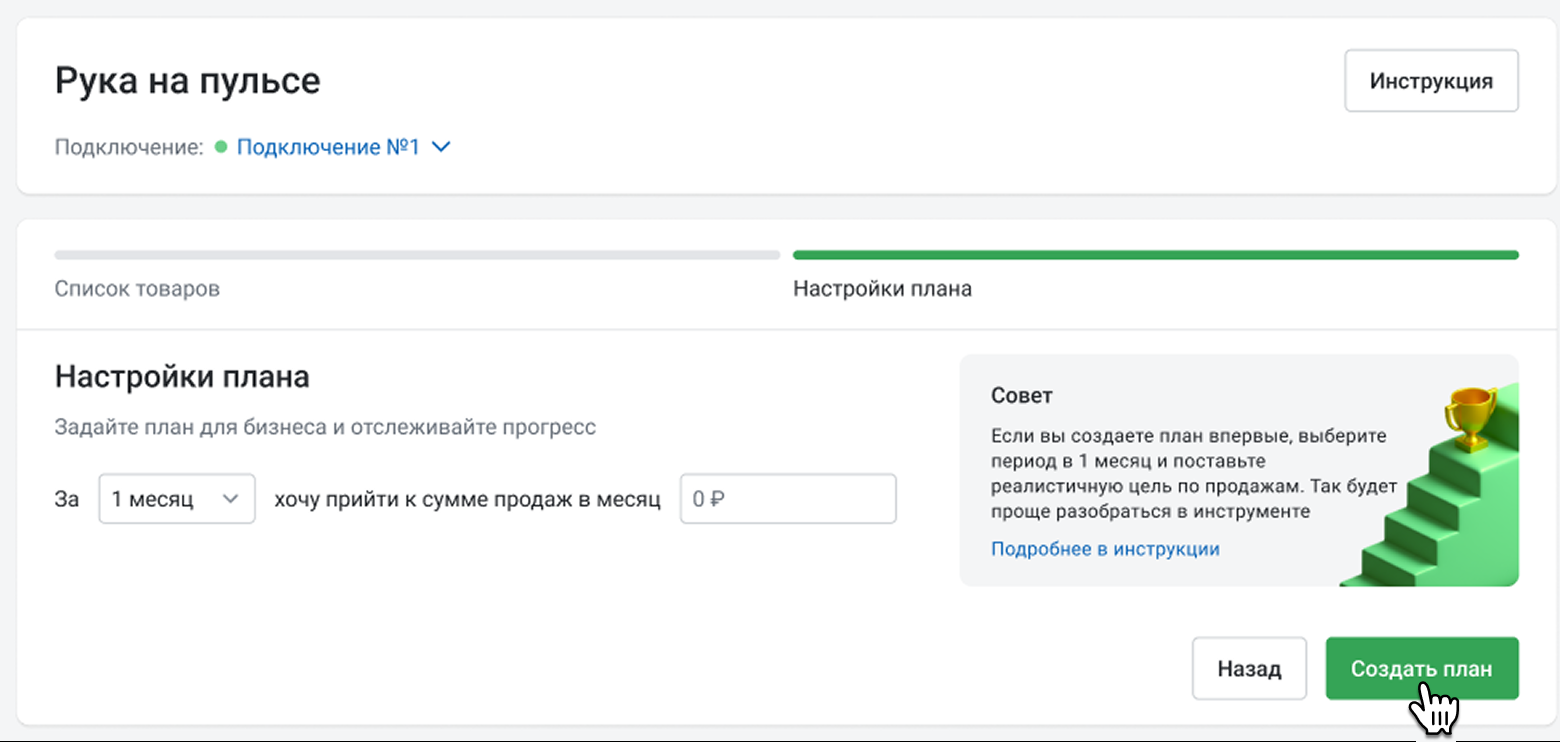This screenshot has height=742, width=1560.
Task: Click the green connection status dot
Action: coord(221,148)
